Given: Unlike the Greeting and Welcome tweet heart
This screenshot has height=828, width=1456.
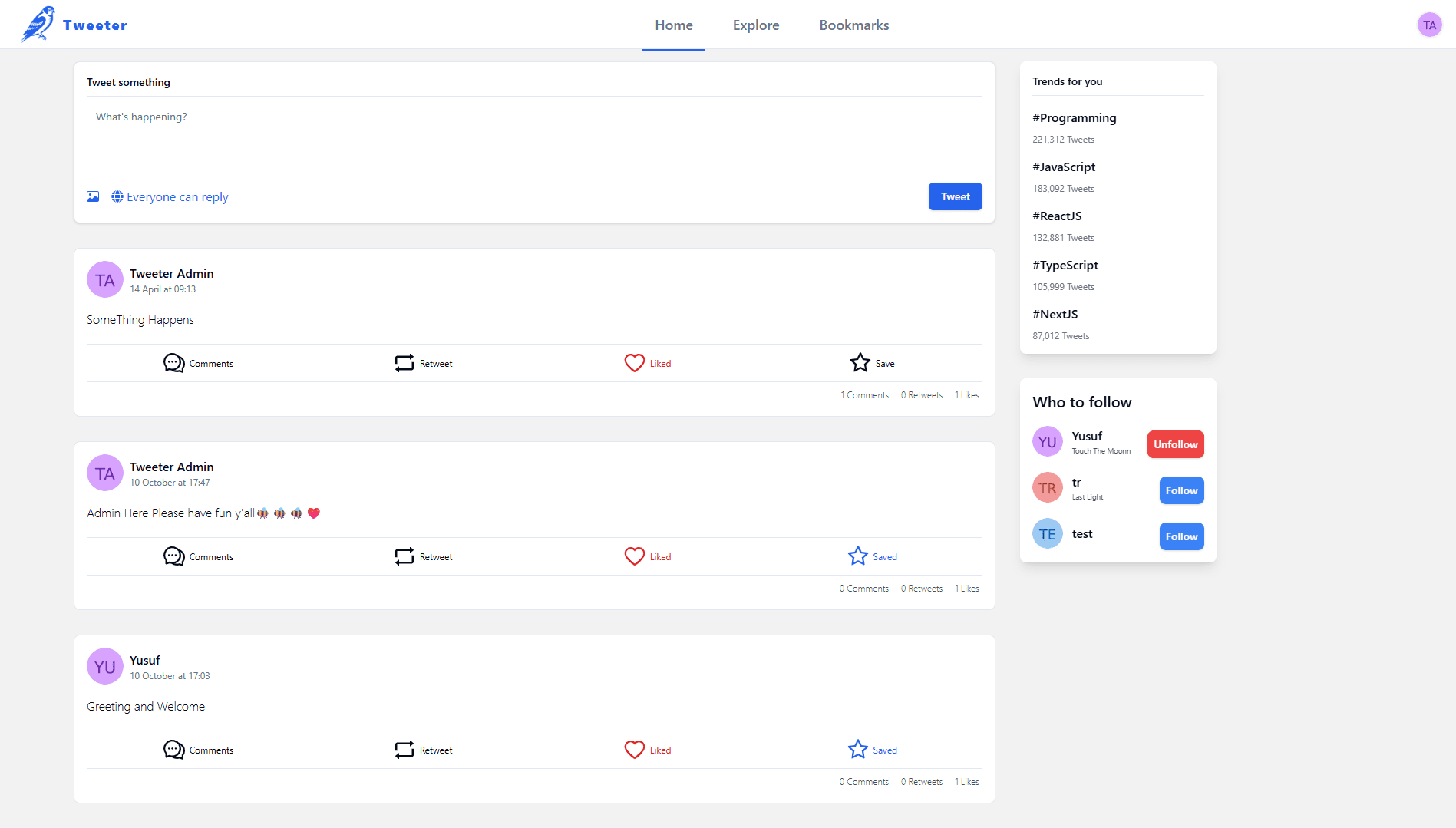Looking at the screenshot, I should 648,750.
